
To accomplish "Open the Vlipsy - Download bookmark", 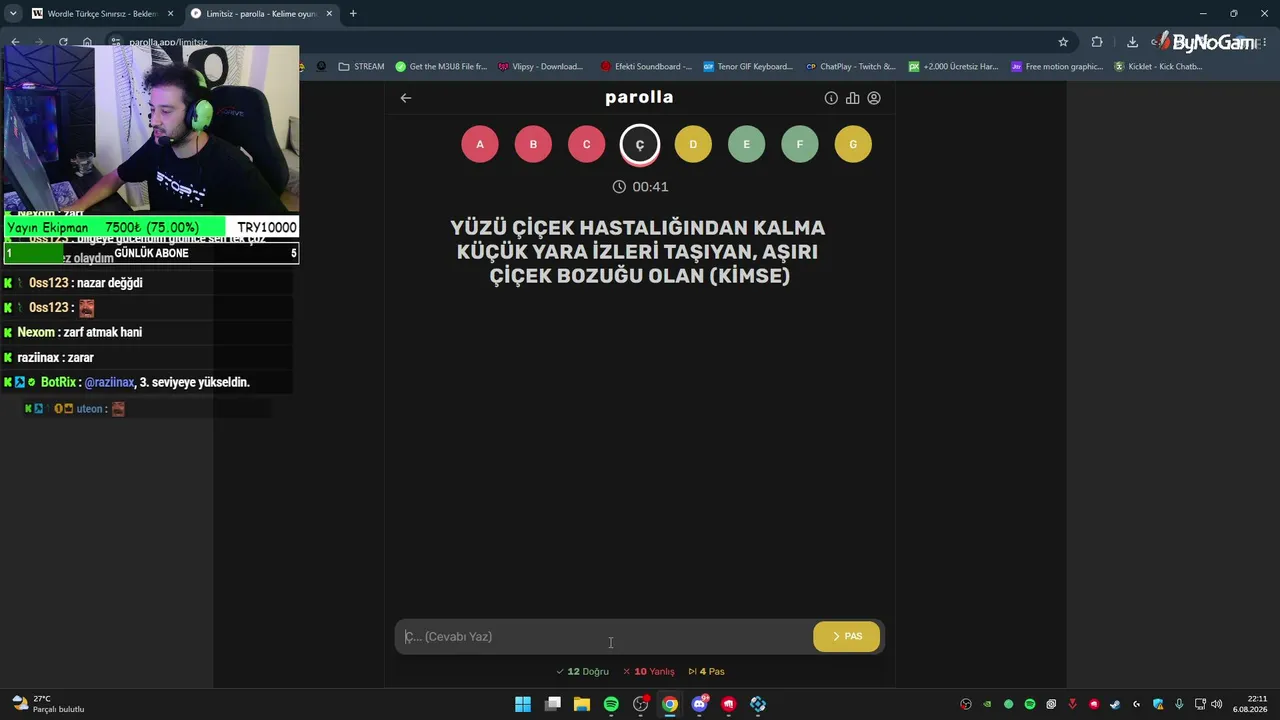I will (540, 67).
